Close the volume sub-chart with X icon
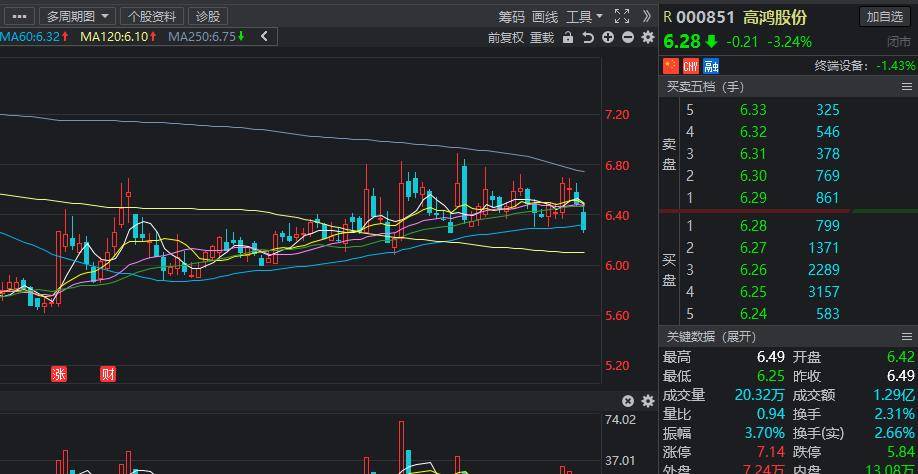 click(x=628, y=401)
